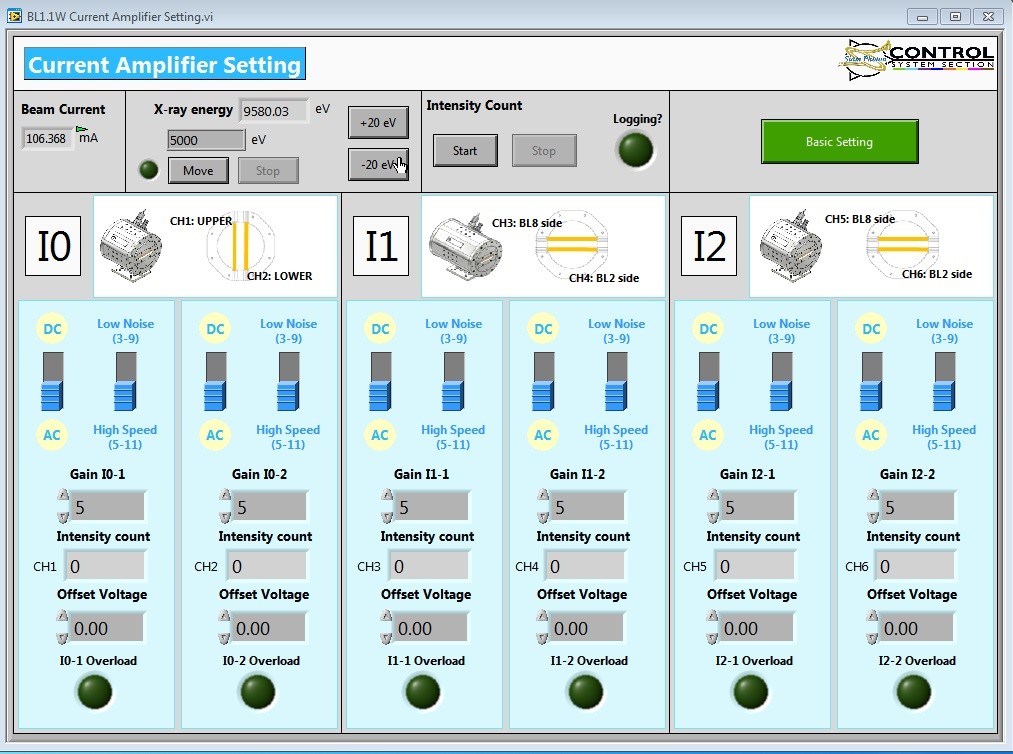Toggle Low Noise/High Speed switch for I2-1
This screenshot has height=754, width=1013.
pyautogui.click(x=781, y=382)
